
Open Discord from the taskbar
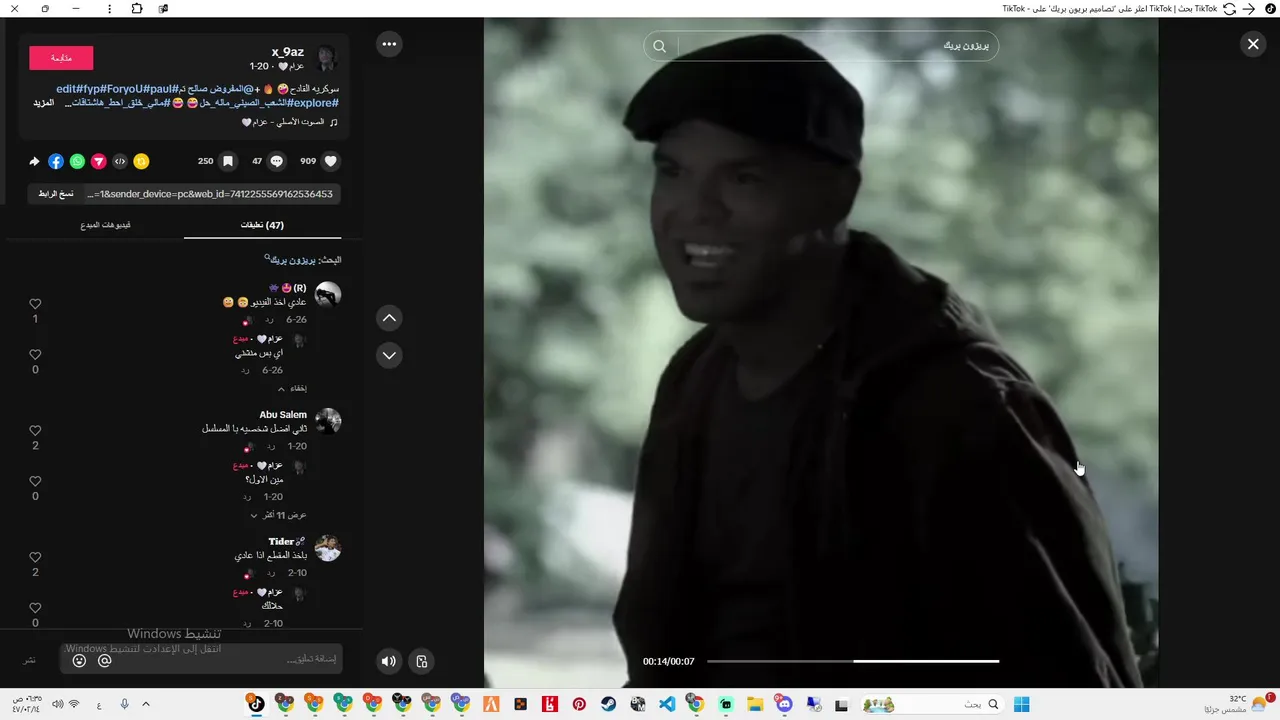click(x=784, y=704)
